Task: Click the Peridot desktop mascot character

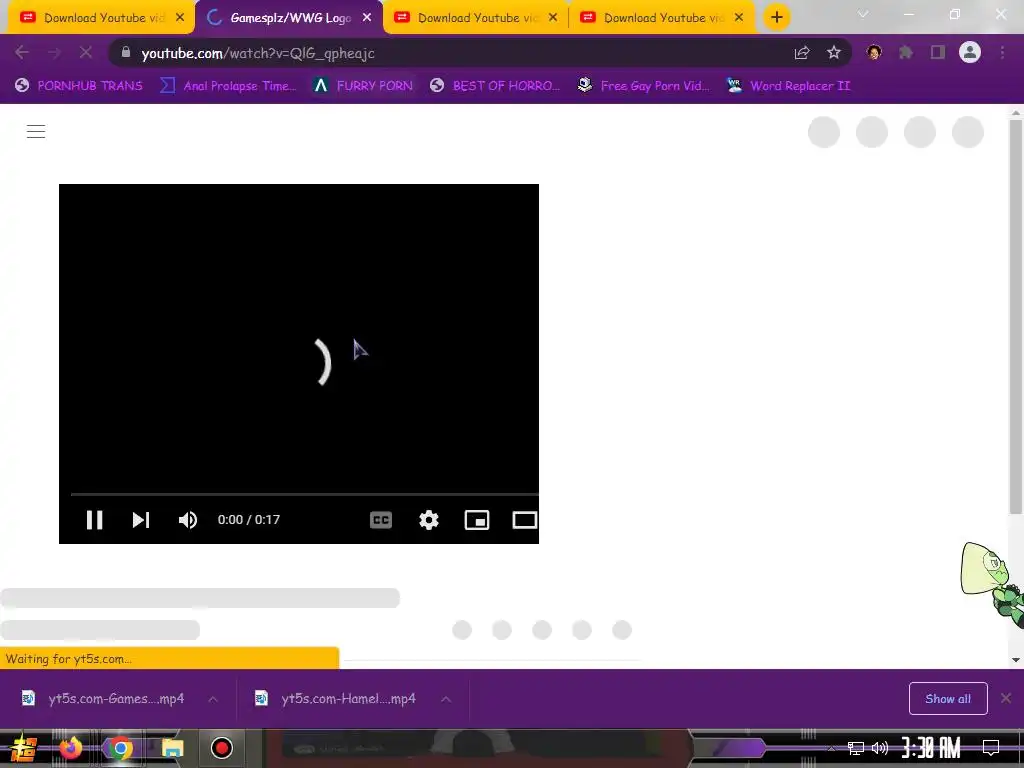Action: click(991, 586)
